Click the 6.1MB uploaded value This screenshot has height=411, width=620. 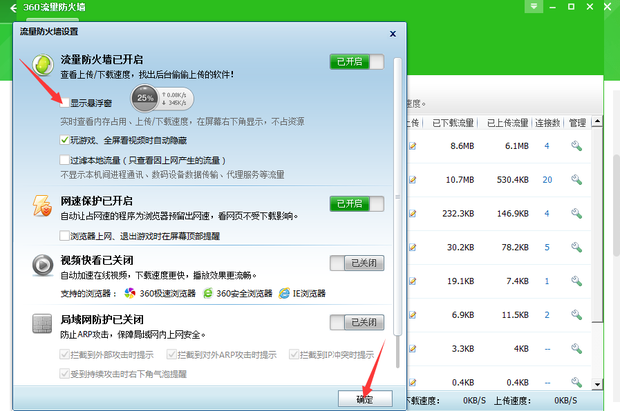(516, 146)
